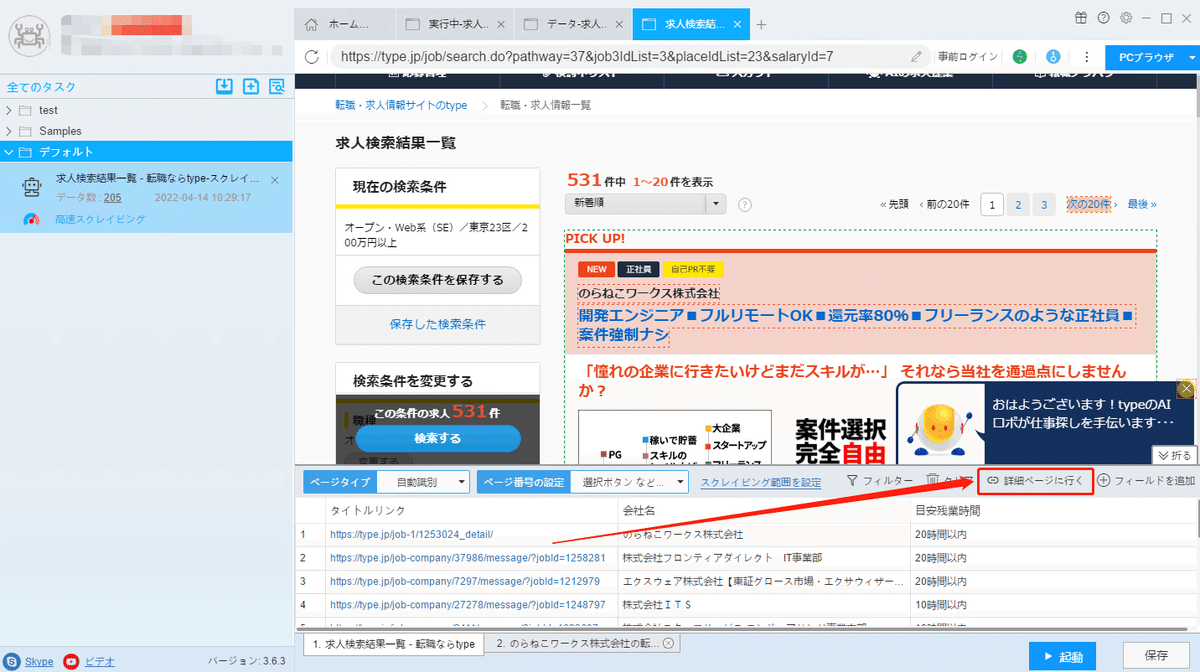Viewport: 1200px width, 672px height.
Task: Click the Skype icon at the bottom left
Action: pyautogui.click(x=12, y=661)
